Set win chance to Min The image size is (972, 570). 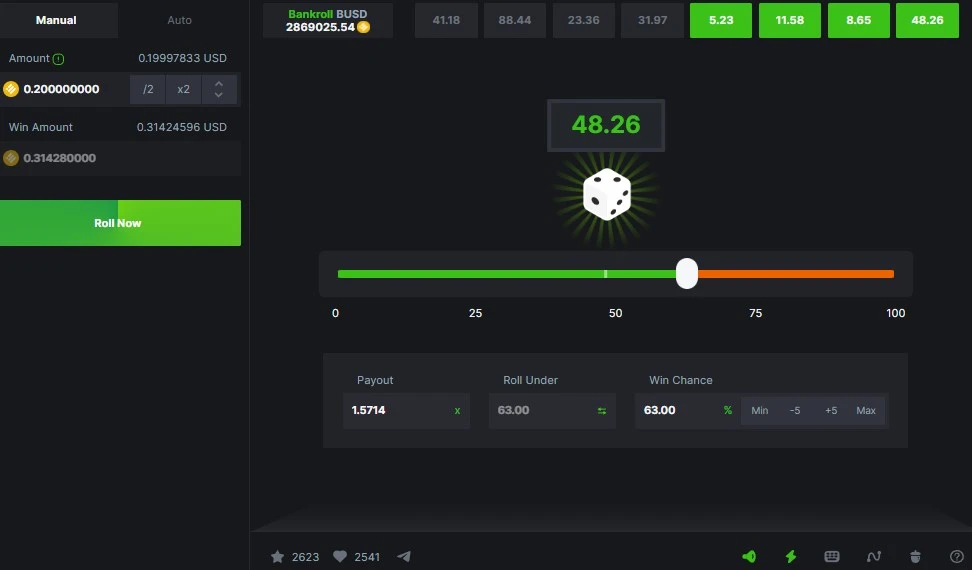tap(759, 411)
